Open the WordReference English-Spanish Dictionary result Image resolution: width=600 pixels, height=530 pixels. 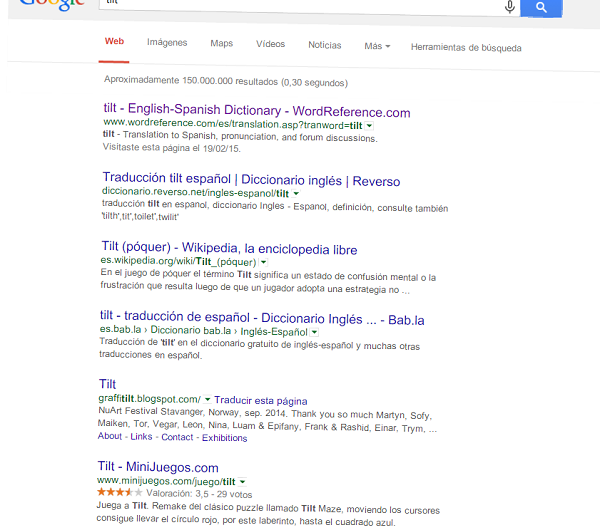tap(257, 110)
